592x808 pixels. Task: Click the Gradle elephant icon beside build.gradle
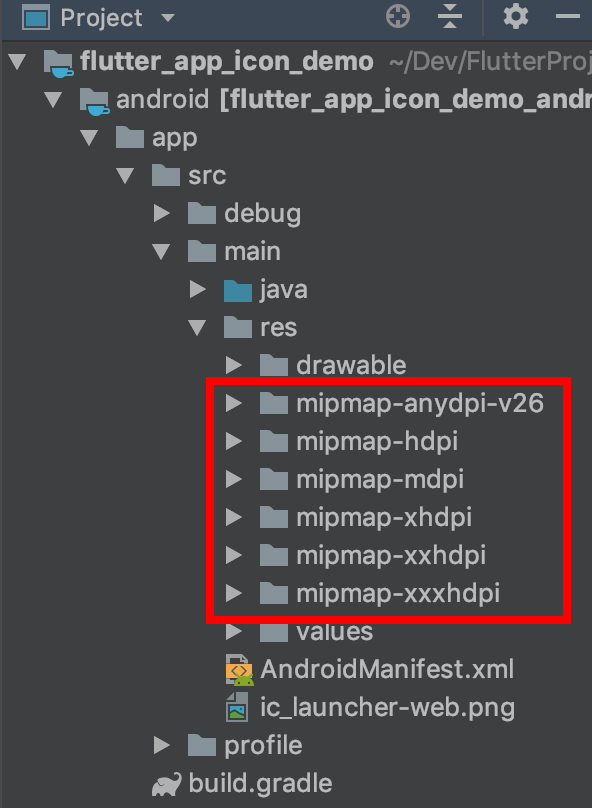point(166,784)
